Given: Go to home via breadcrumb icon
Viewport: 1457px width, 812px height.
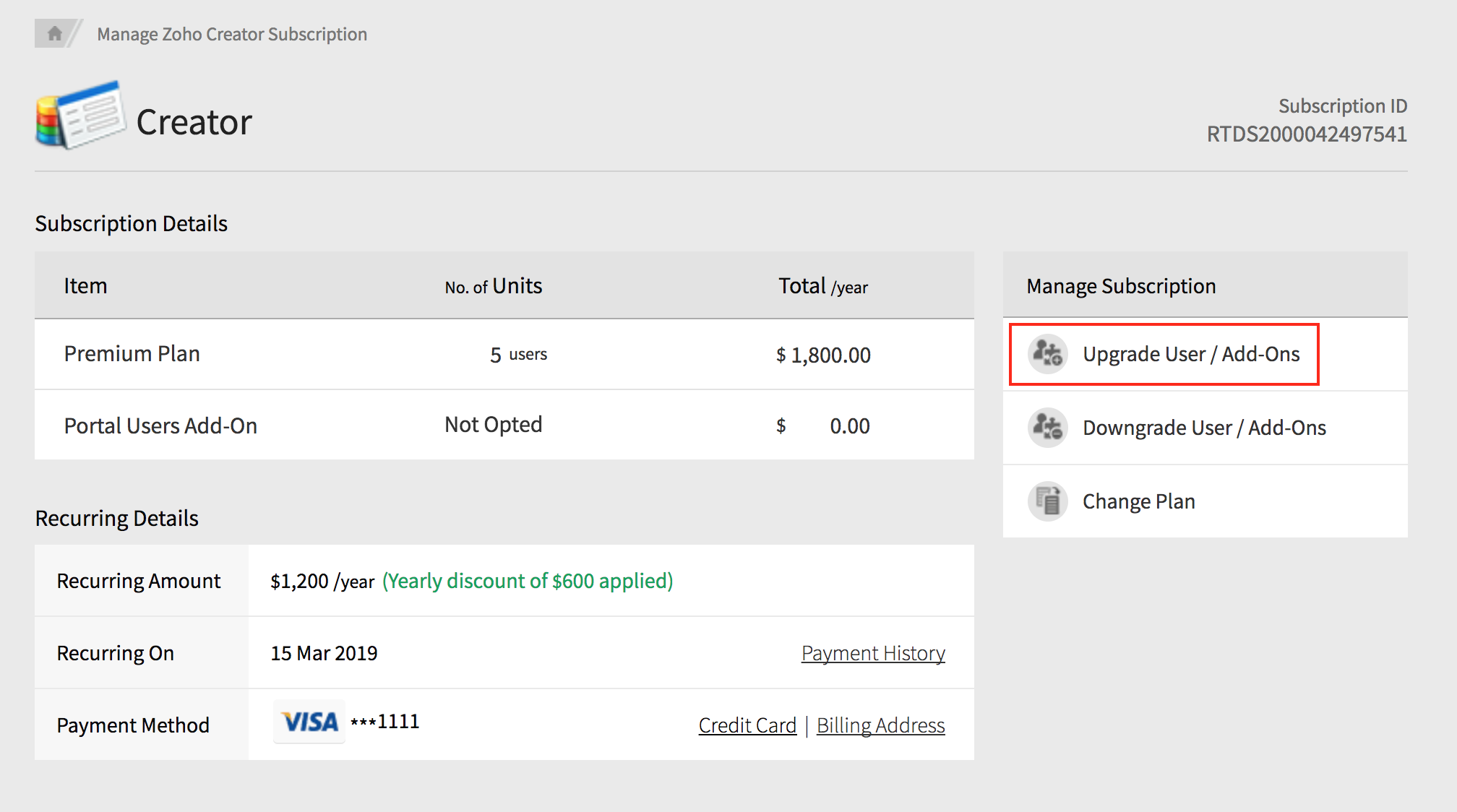Looking at the screenshot, I should coord(54,33).
